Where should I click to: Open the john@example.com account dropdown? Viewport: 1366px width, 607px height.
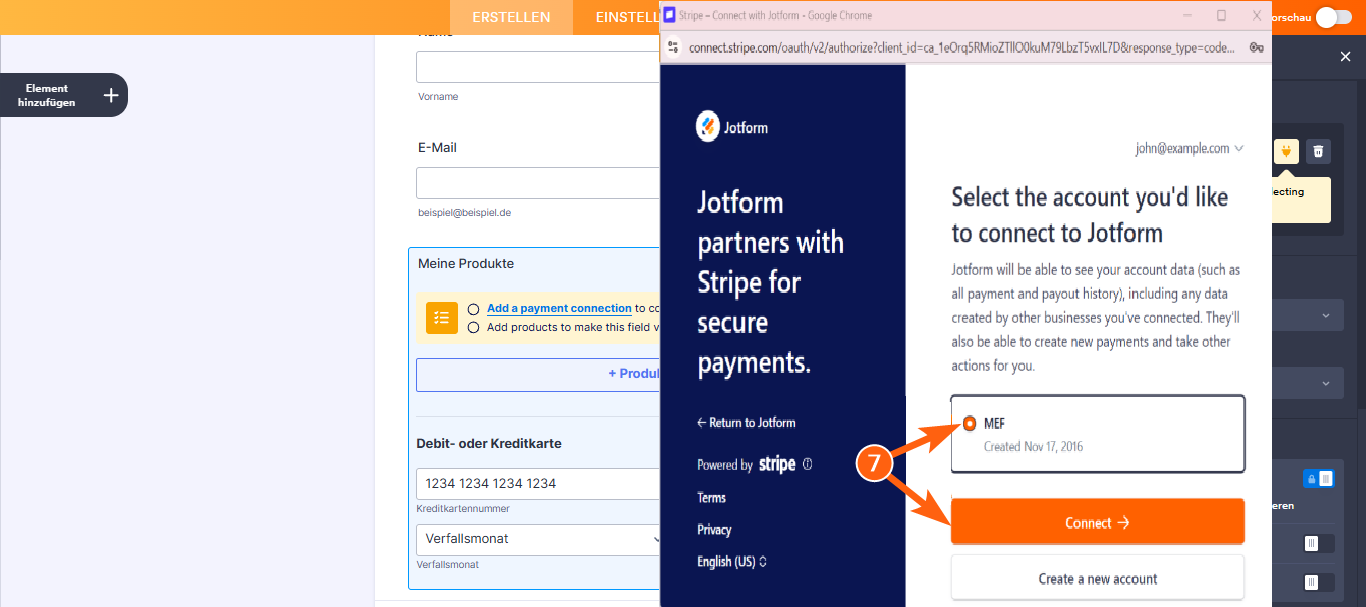pos(1189,148)
